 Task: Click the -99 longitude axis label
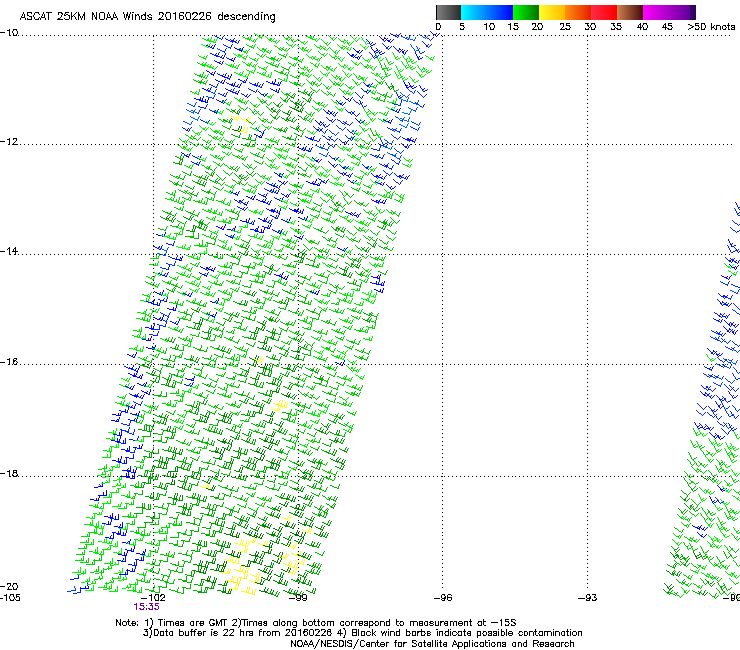(298, 598)
